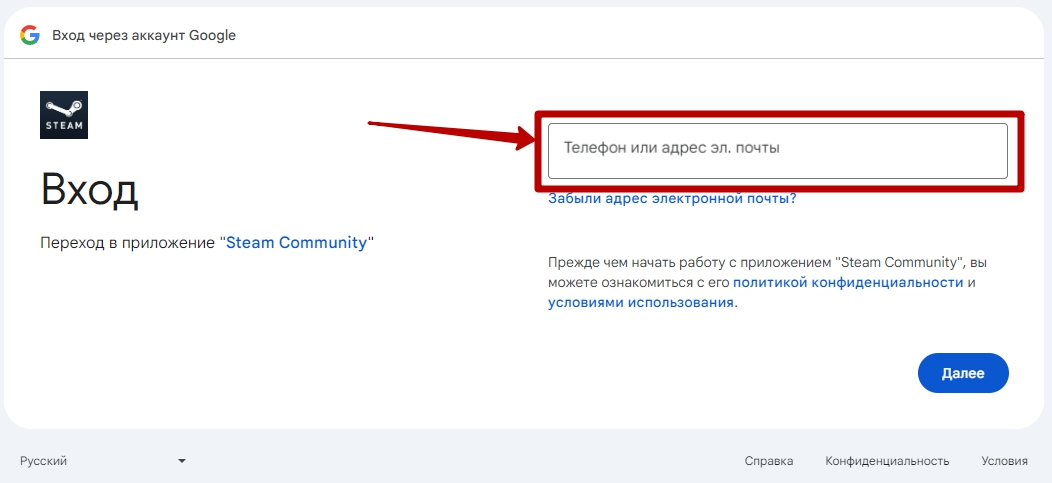This screenshot has width=1052, height=483.
Task: Click the blue 'Далее' button
Action: pos(963,373)
